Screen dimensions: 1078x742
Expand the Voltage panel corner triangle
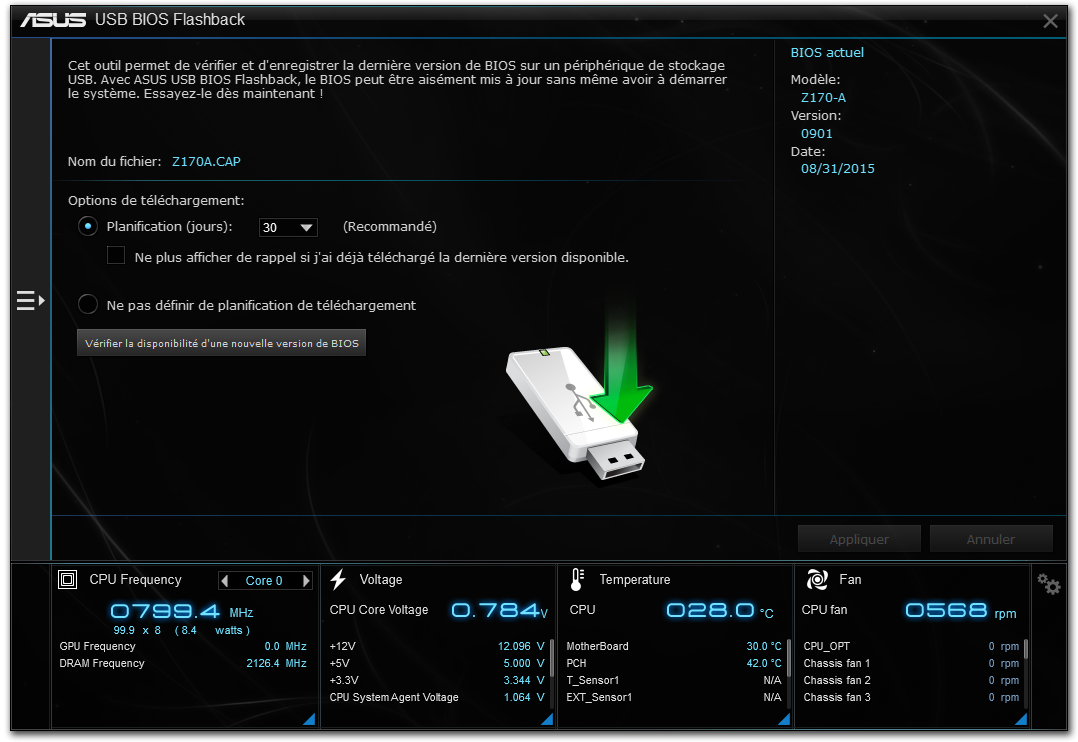[546, 719]
